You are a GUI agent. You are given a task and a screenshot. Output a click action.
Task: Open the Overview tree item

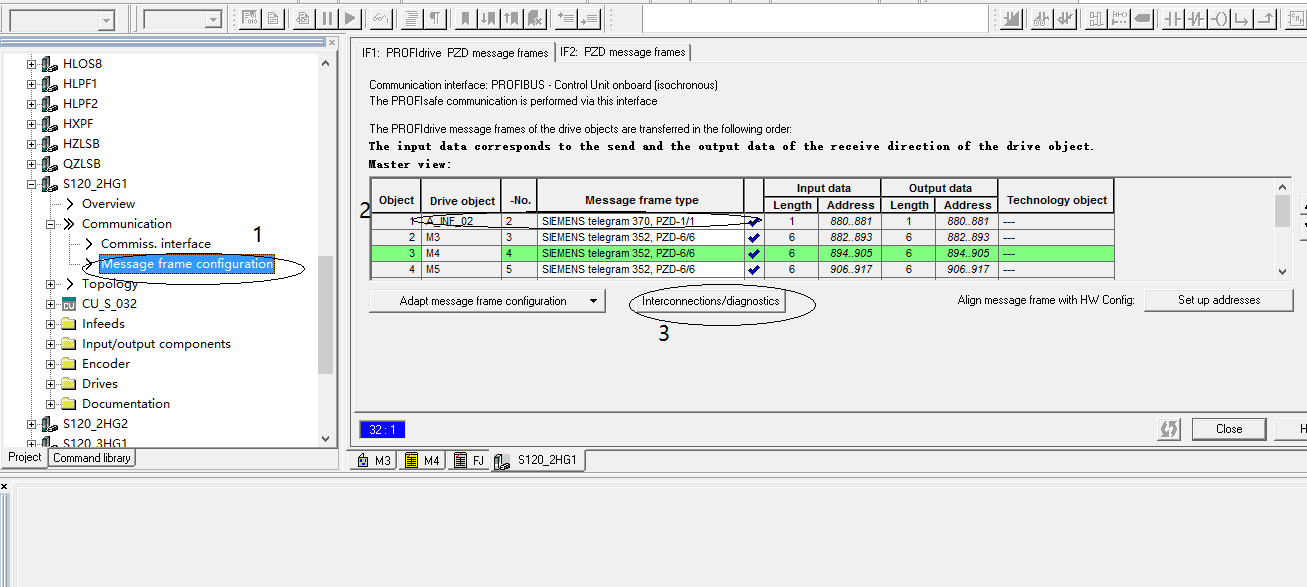pos(109,204)
